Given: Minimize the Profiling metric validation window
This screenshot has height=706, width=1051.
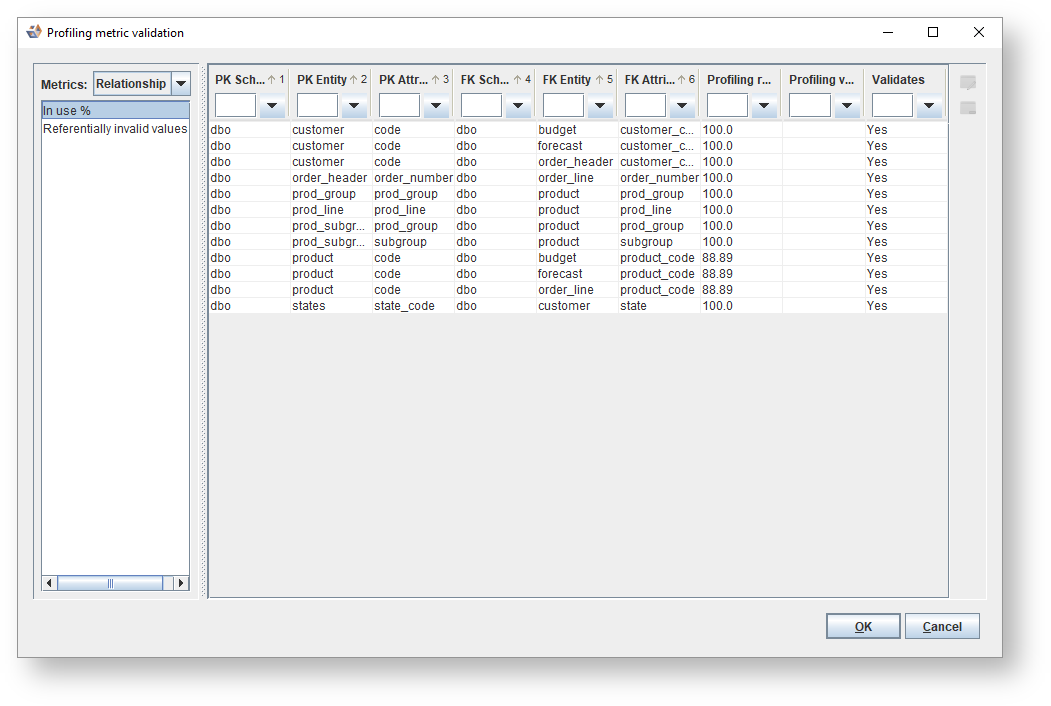Looking at the screenshot, I should 888,32.
